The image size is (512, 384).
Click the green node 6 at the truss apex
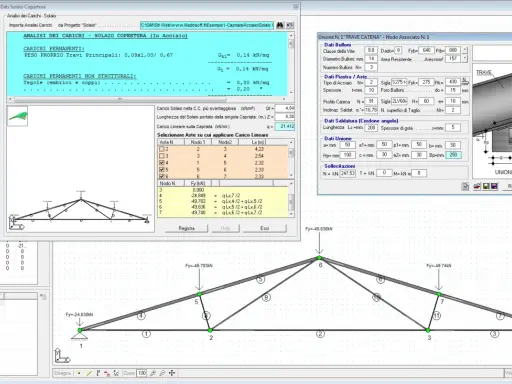(319, 258)
